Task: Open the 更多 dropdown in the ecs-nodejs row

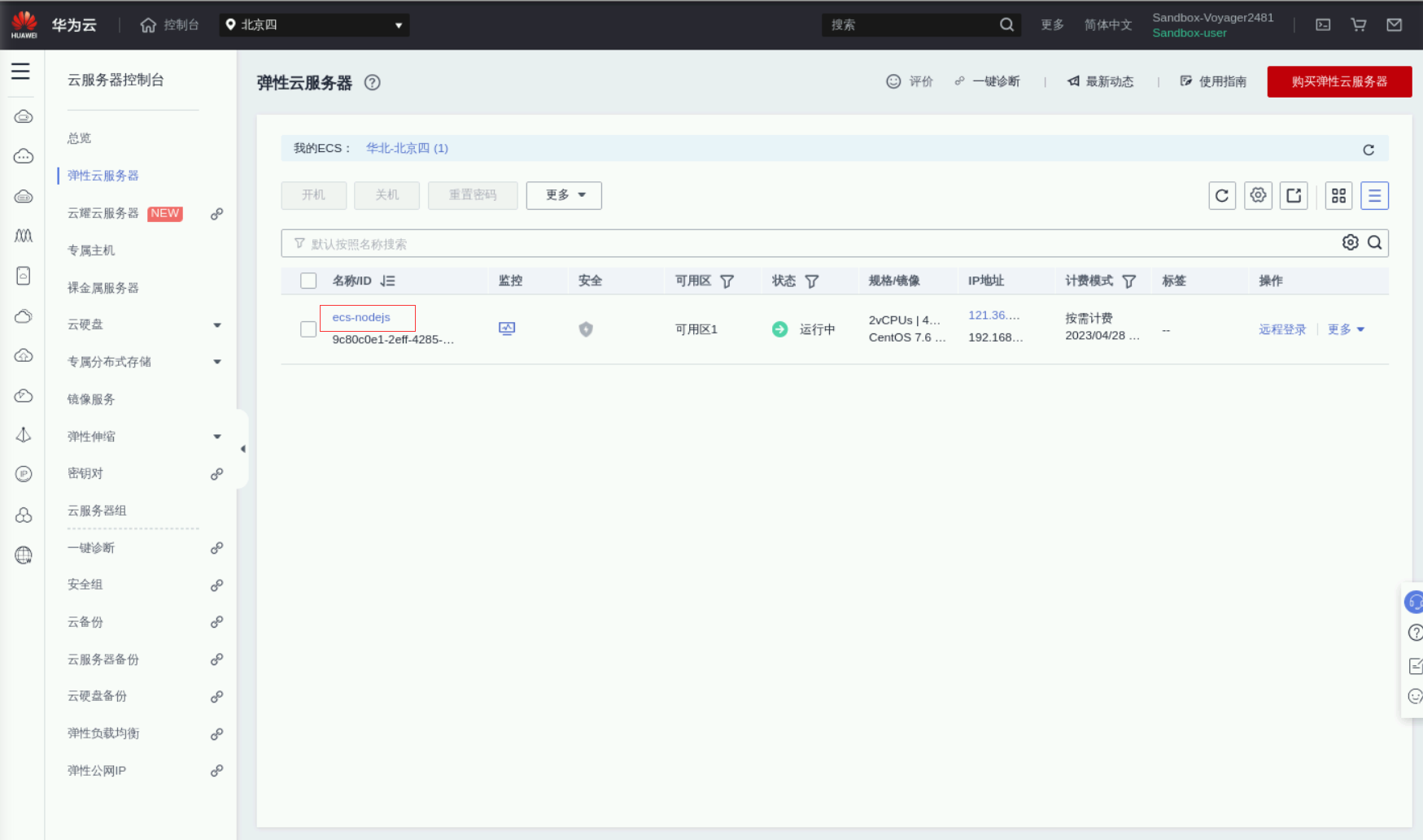Action: tap(1346, 329)
